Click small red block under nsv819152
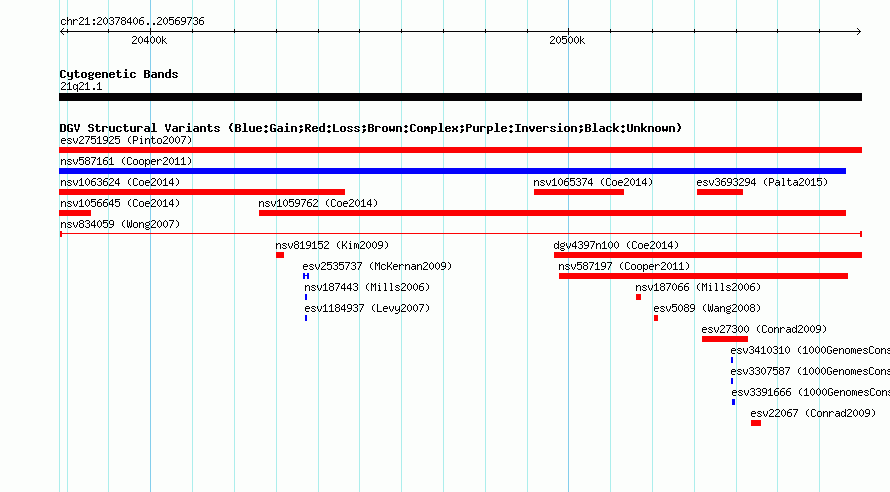890x492 pixels. 280,255
